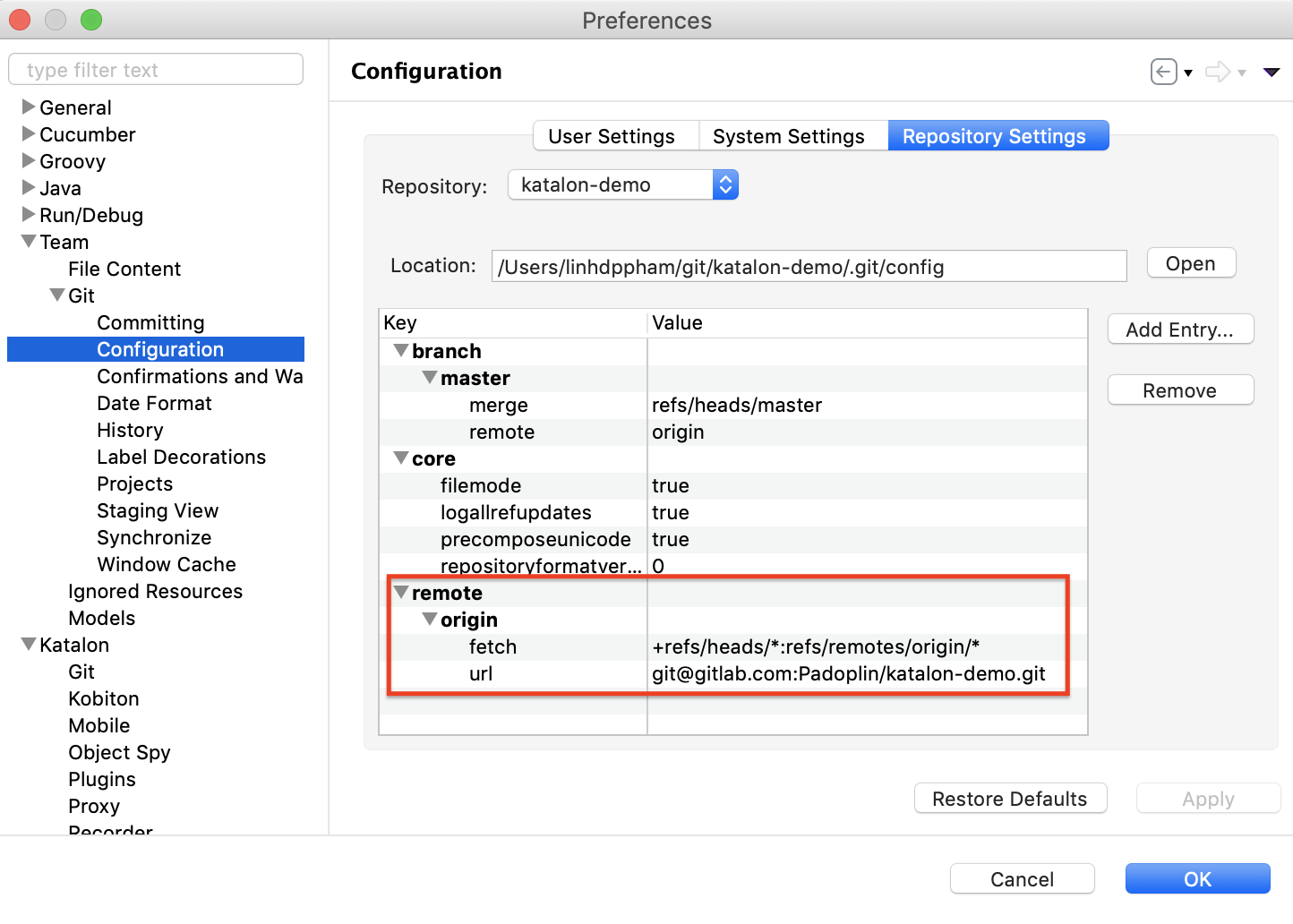This screenshot has width=1293, height=924.
Task: Switch to the User Settings tab
Action: (x=612, y=136)
